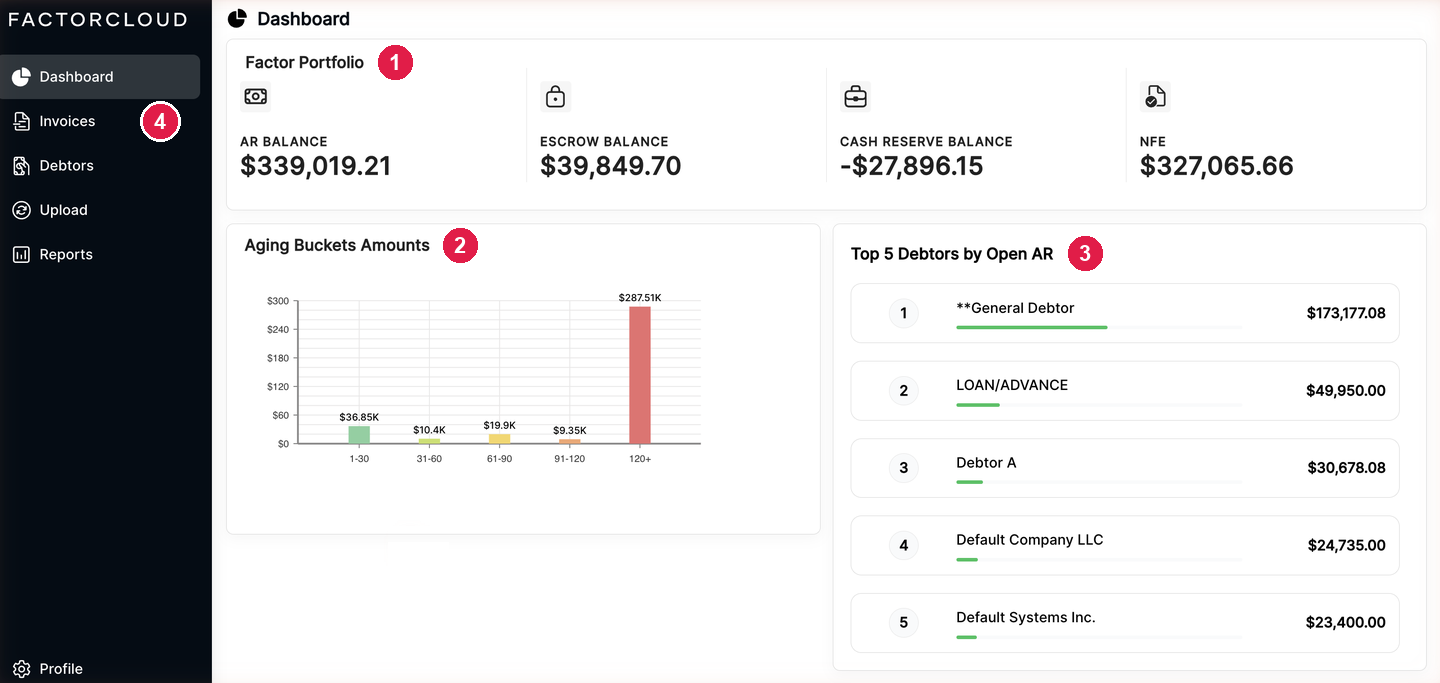The image size is (1440, 683).
Task: Click the green 1-30 aging bar
Action: click(359, 435)
